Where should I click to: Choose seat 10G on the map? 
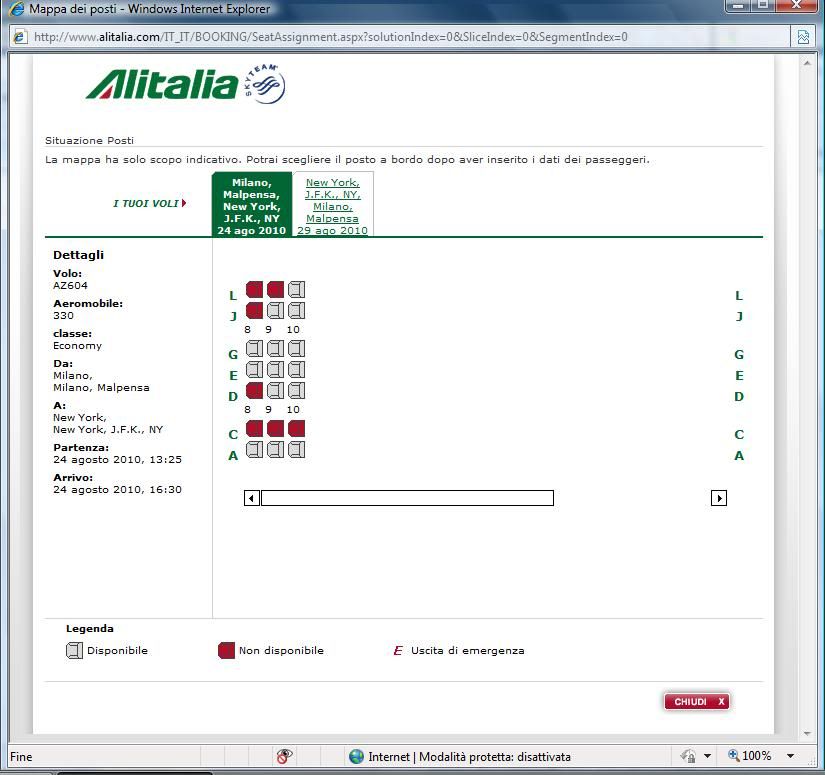[297, 348]
